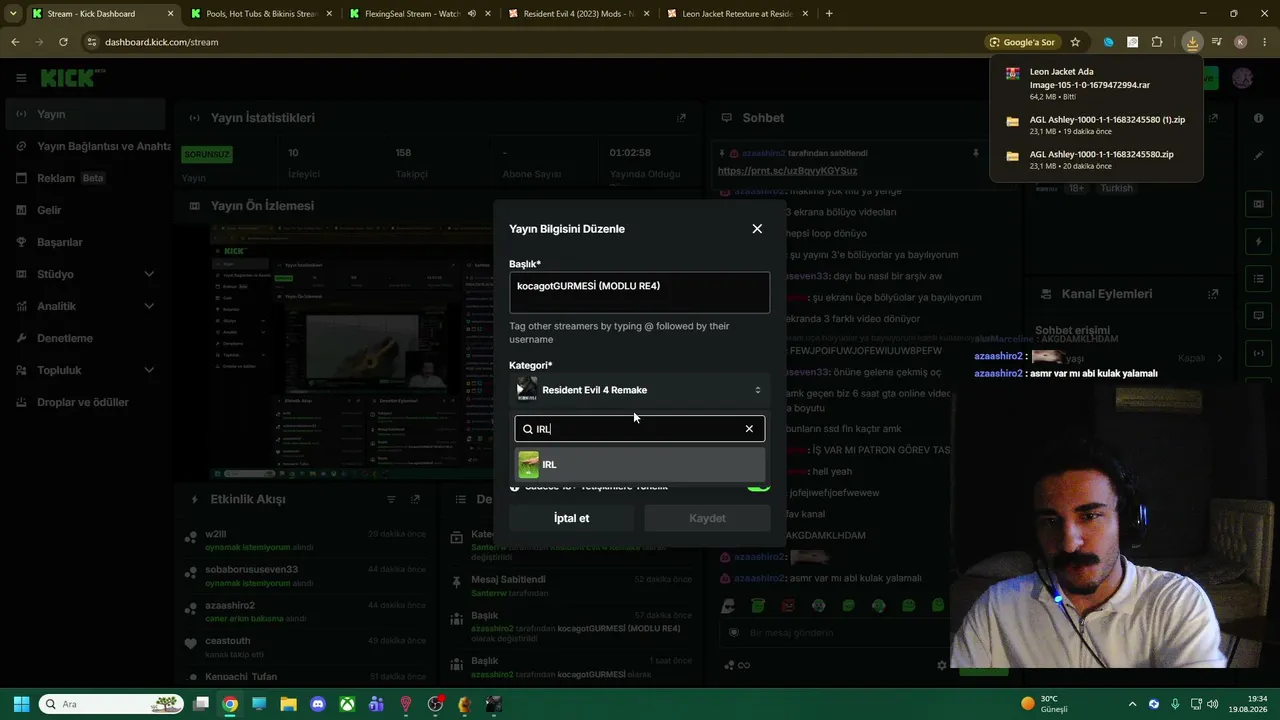Open Discord from the taskbar

tap(318, 704)
